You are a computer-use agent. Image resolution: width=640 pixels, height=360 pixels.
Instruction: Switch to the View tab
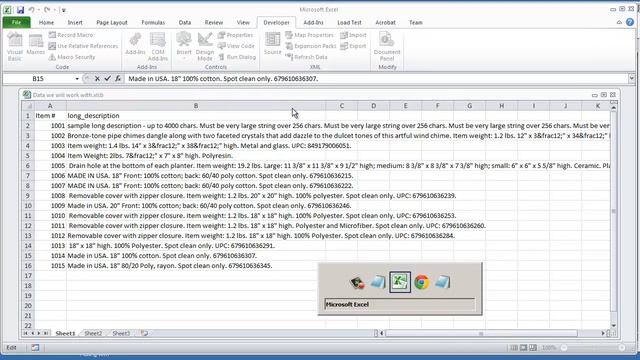click(x=243, y=22)
